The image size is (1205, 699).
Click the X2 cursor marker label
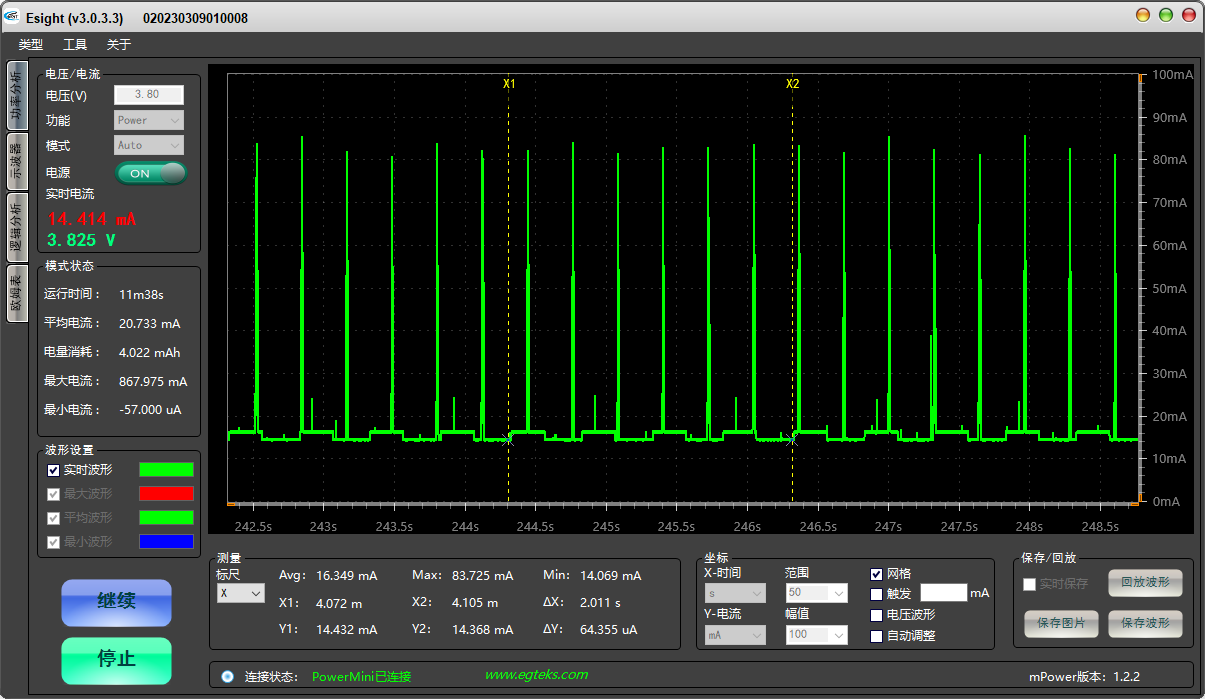tap(793, 84)
